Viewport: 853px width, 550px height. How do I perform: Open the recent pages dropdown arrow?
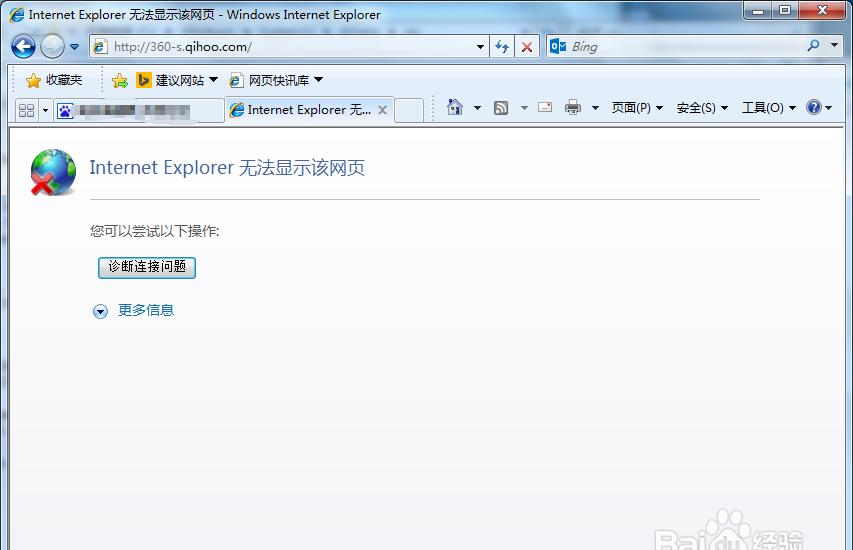(x=75, y=47)
